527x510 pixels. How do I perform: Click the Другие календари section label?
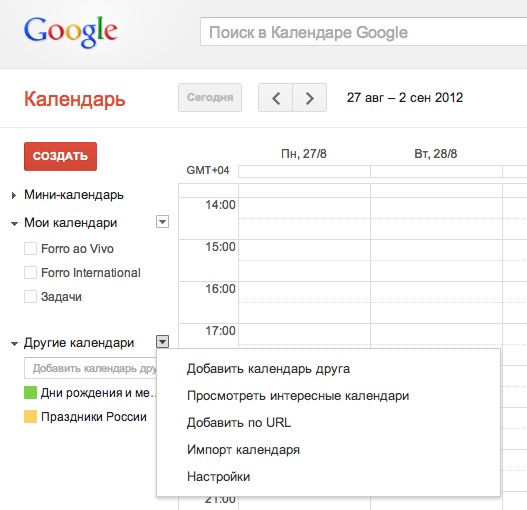click(x=79, y=343)
